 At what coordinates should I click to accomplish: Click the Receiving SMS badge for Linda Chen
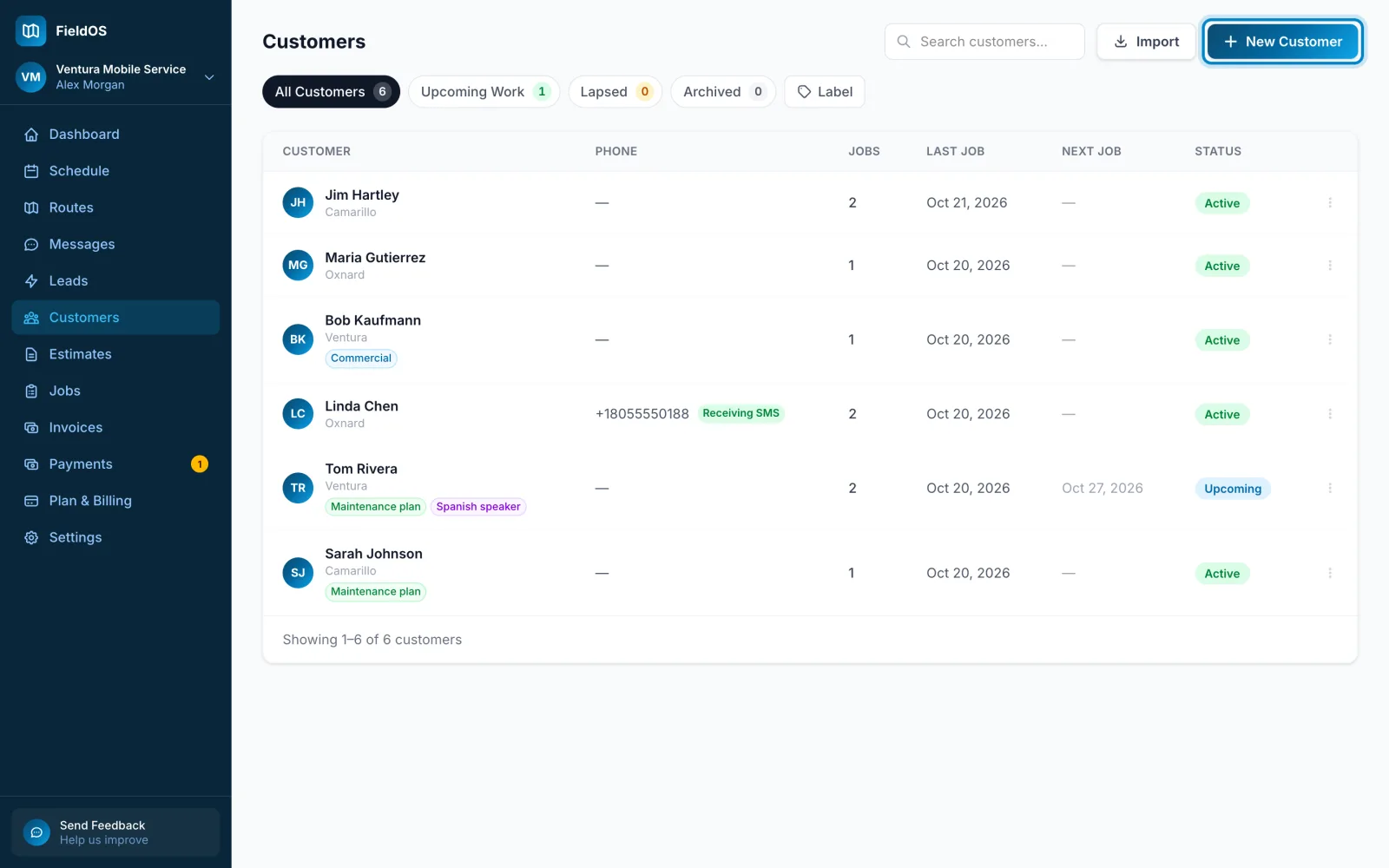coord(741,414)
